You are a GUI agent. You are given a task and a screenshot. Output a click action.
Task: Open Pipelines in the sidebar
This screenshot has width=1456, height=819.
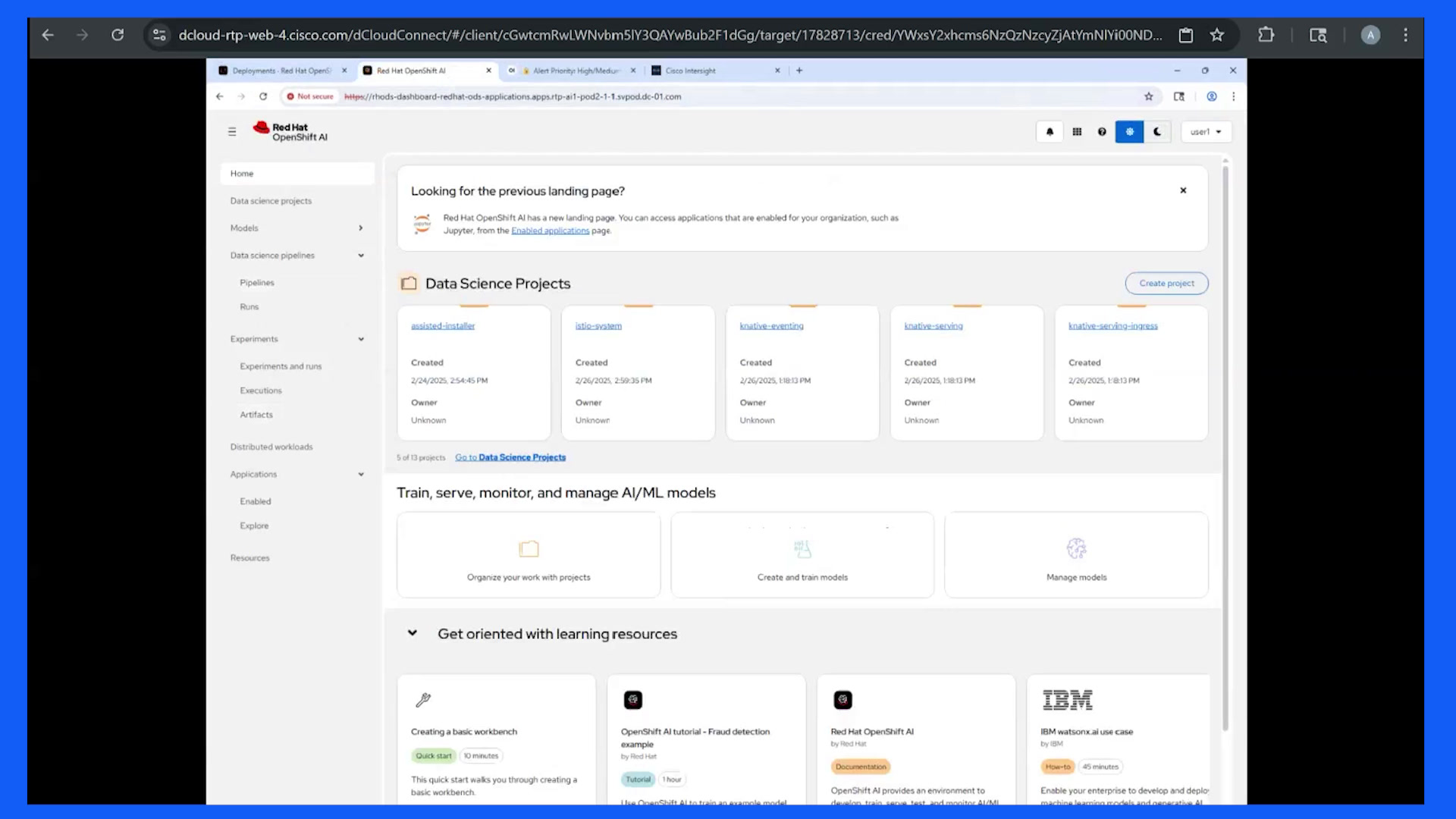point(257,283)
